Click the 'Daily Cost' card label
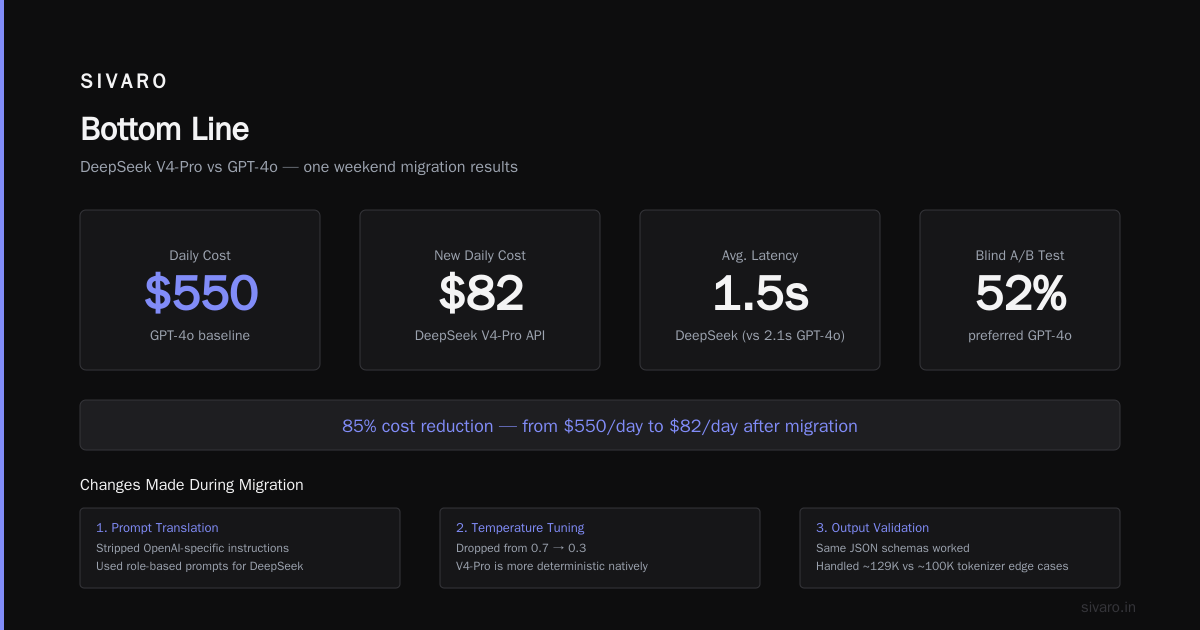This screenshot has width=1200, height=630. [x=200, y=255]
